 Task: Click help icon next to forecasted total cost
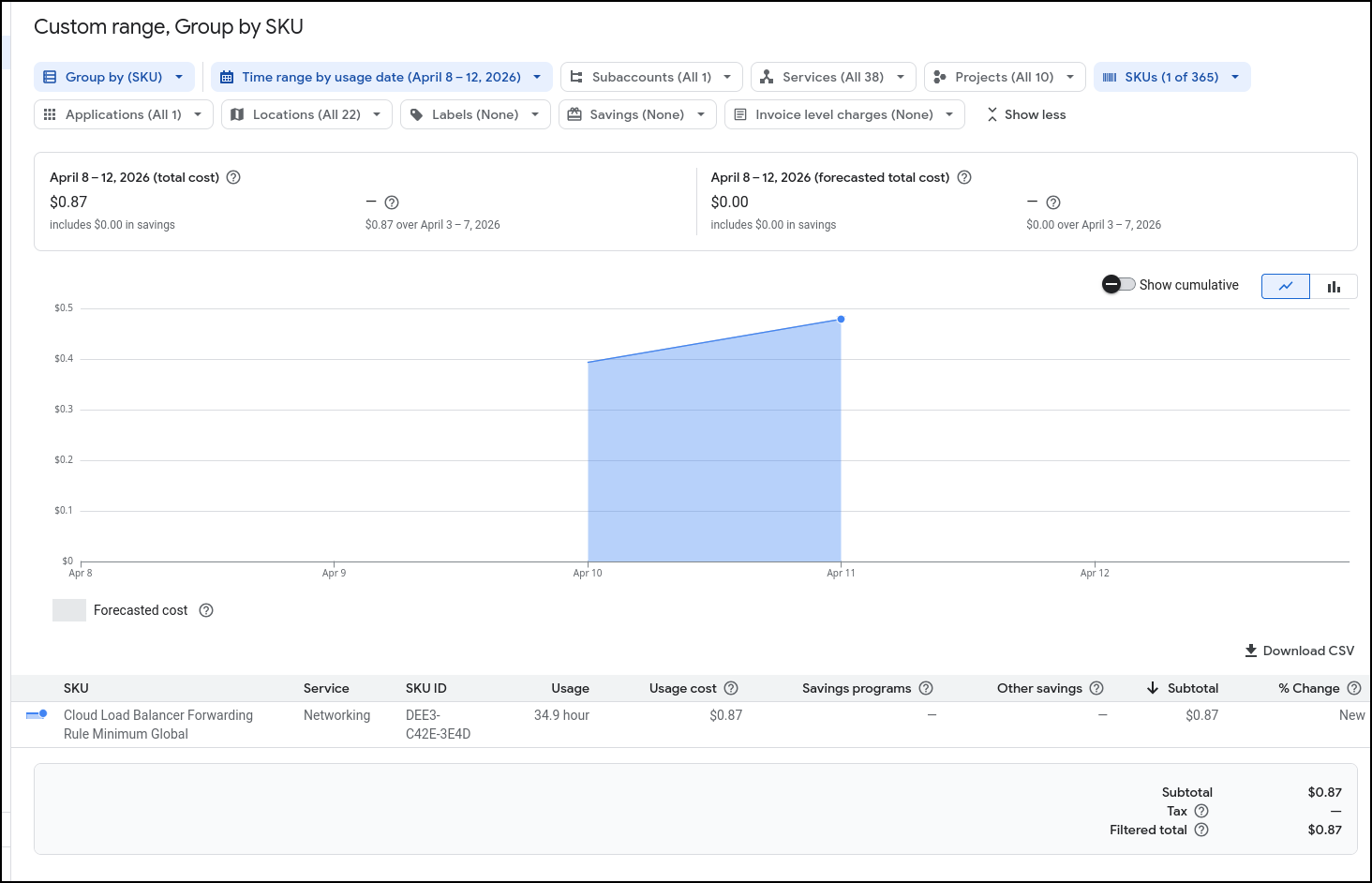point(964,177)
